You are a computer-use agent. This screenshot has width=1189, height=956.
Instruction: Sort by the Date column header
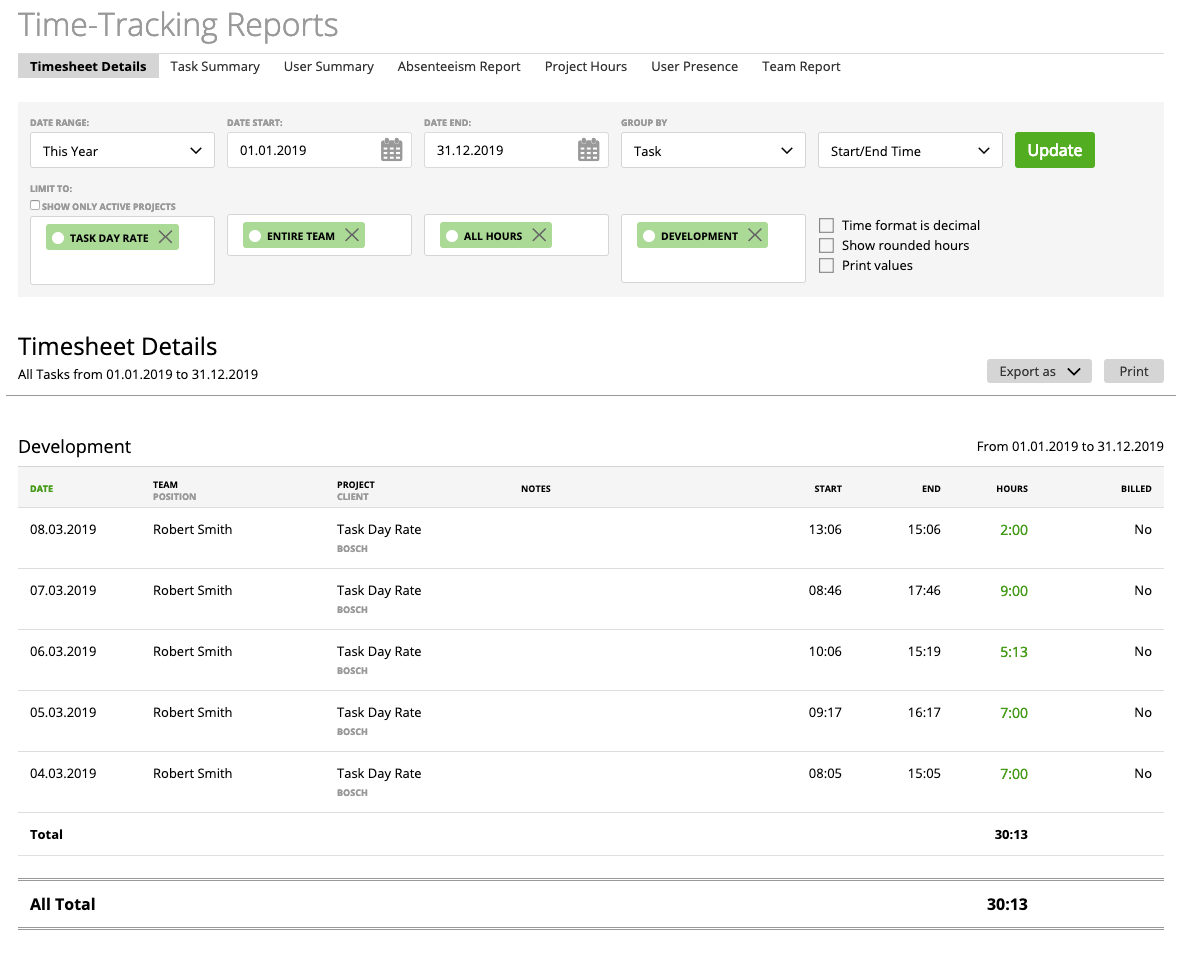[42, 489]
